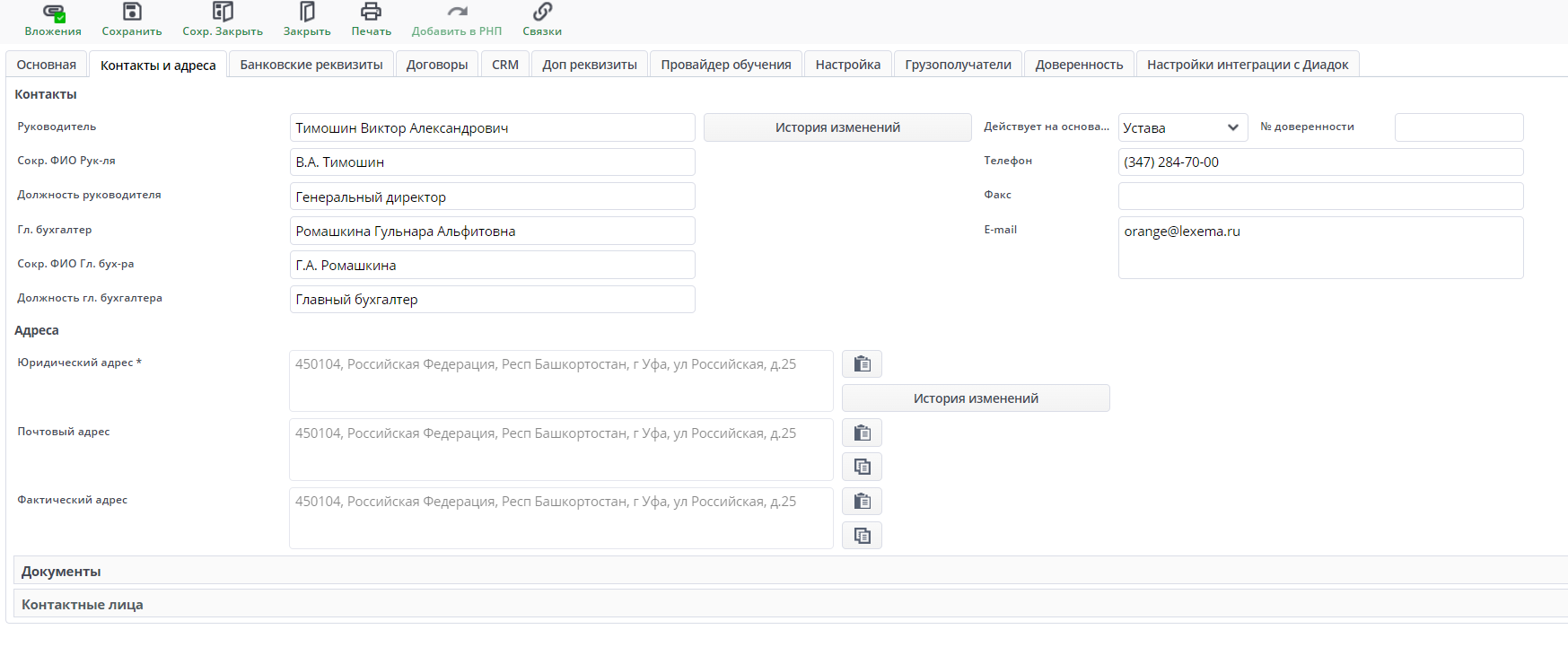Screen dimensions: 1568x647
Task: Click the Телефон input field
Action: [1320, 162]
